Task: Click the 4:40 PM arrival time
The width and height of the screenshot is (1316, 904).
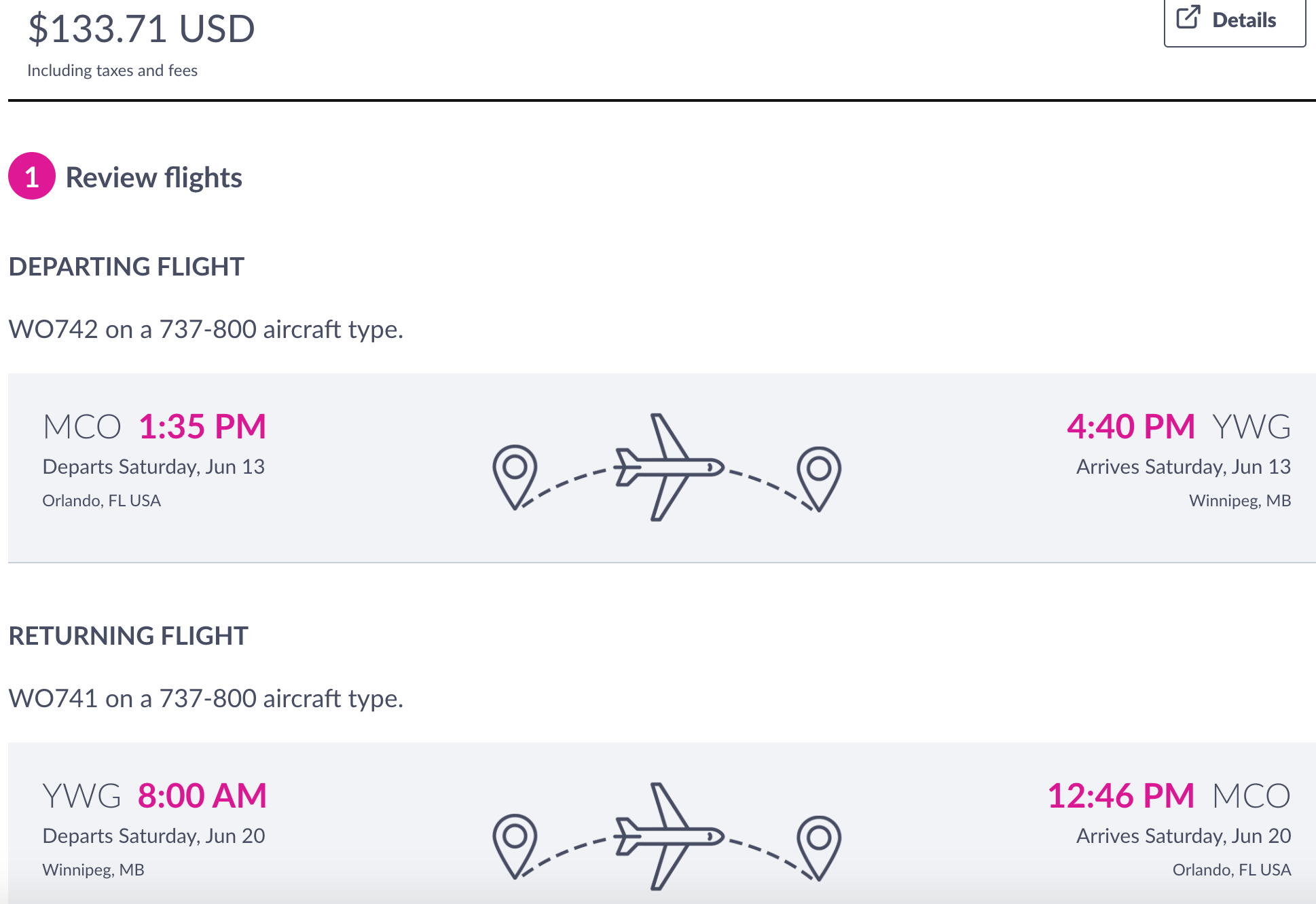Action: 1131,427
